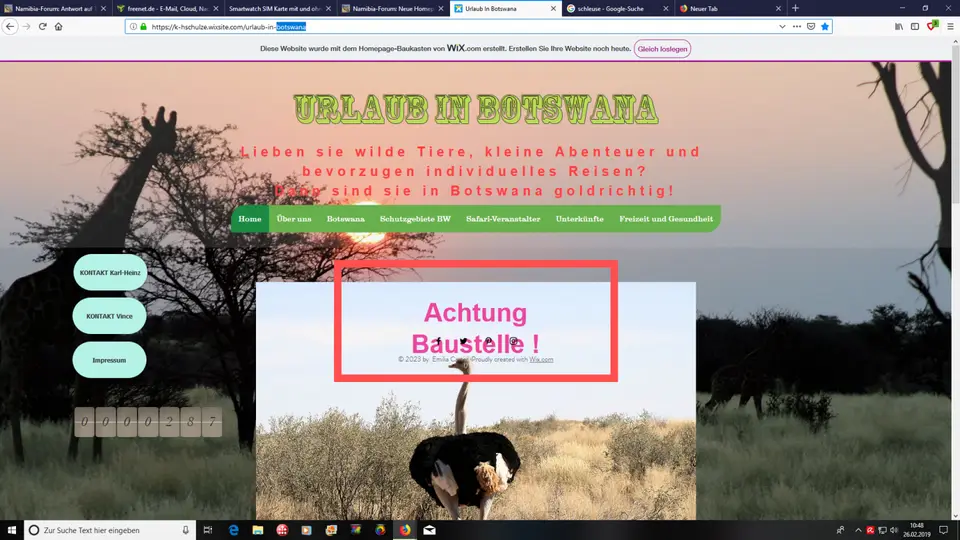The width and height of the screenshot is (960, 540).
Task: Close the freenet.de tab
Action: (x=216, y=9)
